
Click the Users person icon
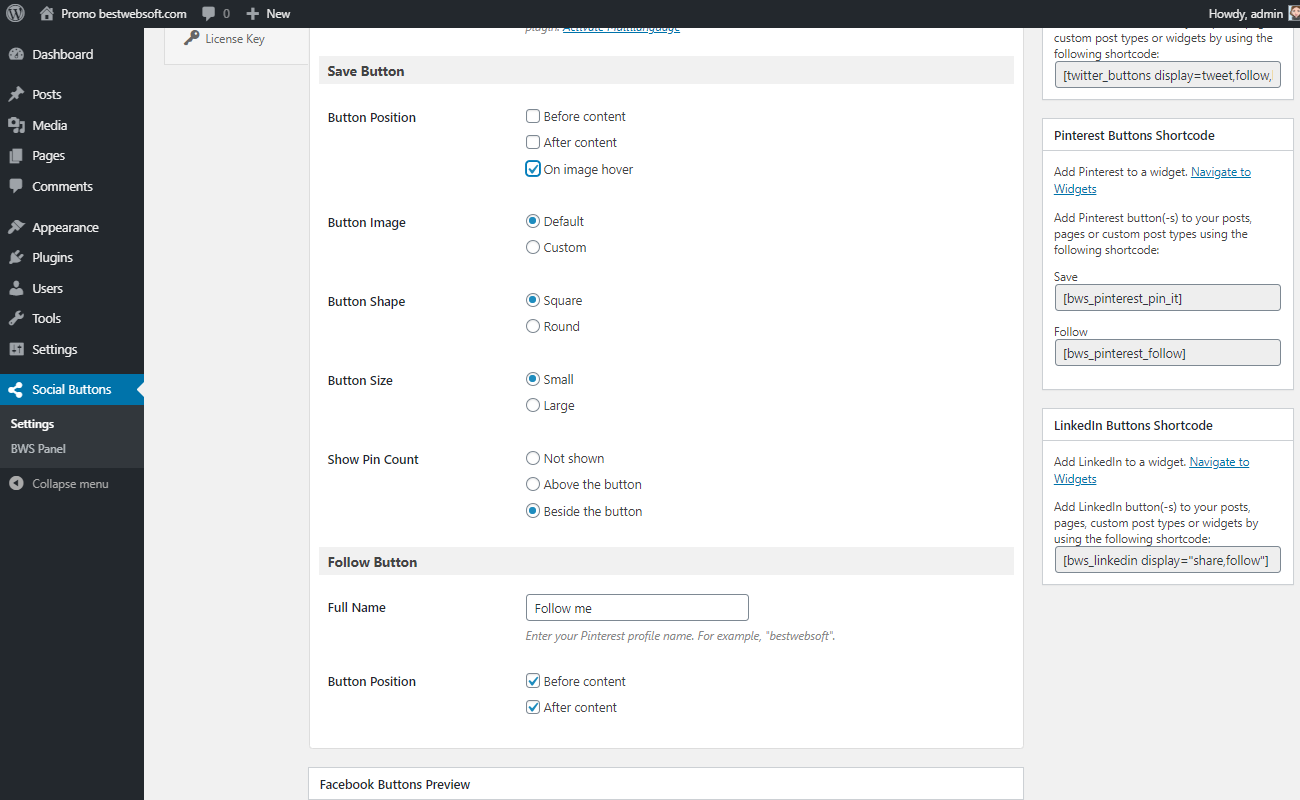click(16, 288)
